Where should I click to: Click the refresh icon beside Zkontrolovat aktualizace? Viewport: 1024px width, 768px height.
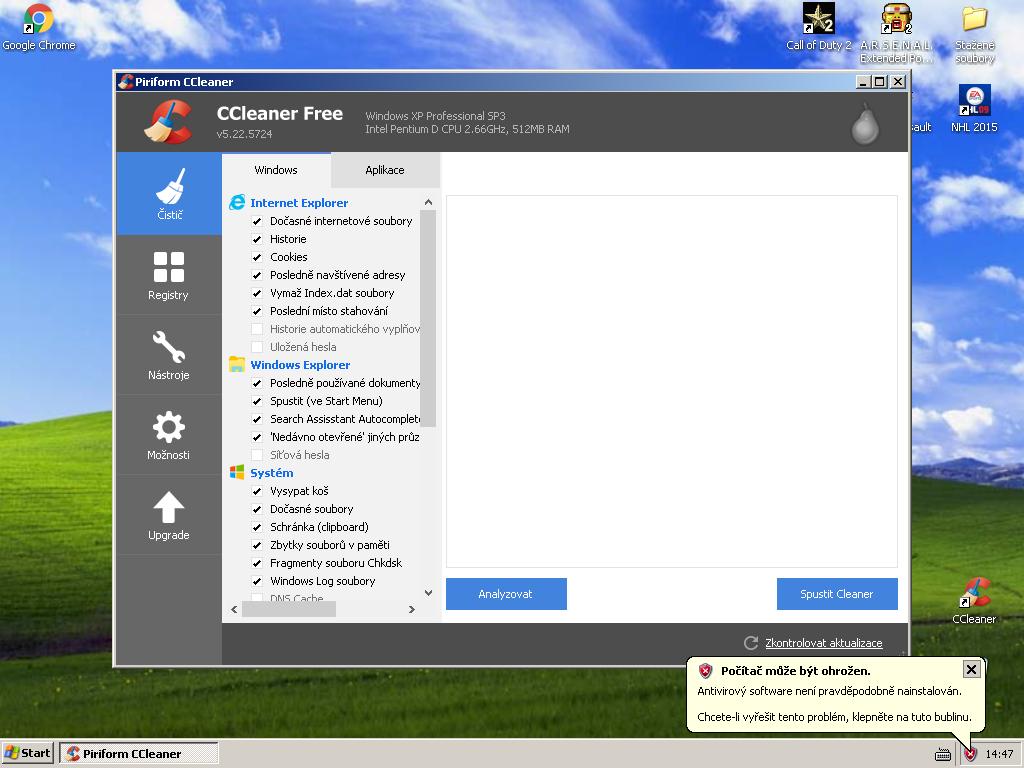click(751, 643)
